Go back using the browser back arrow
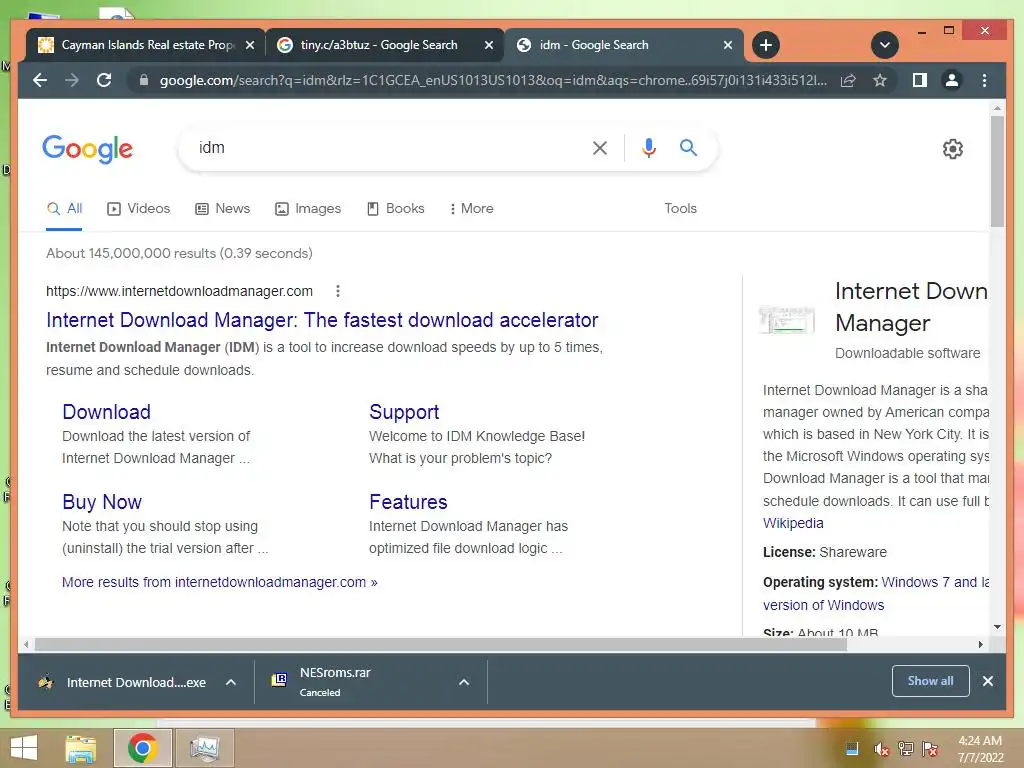Screen dimensions: 1024x768 (40, 80)
